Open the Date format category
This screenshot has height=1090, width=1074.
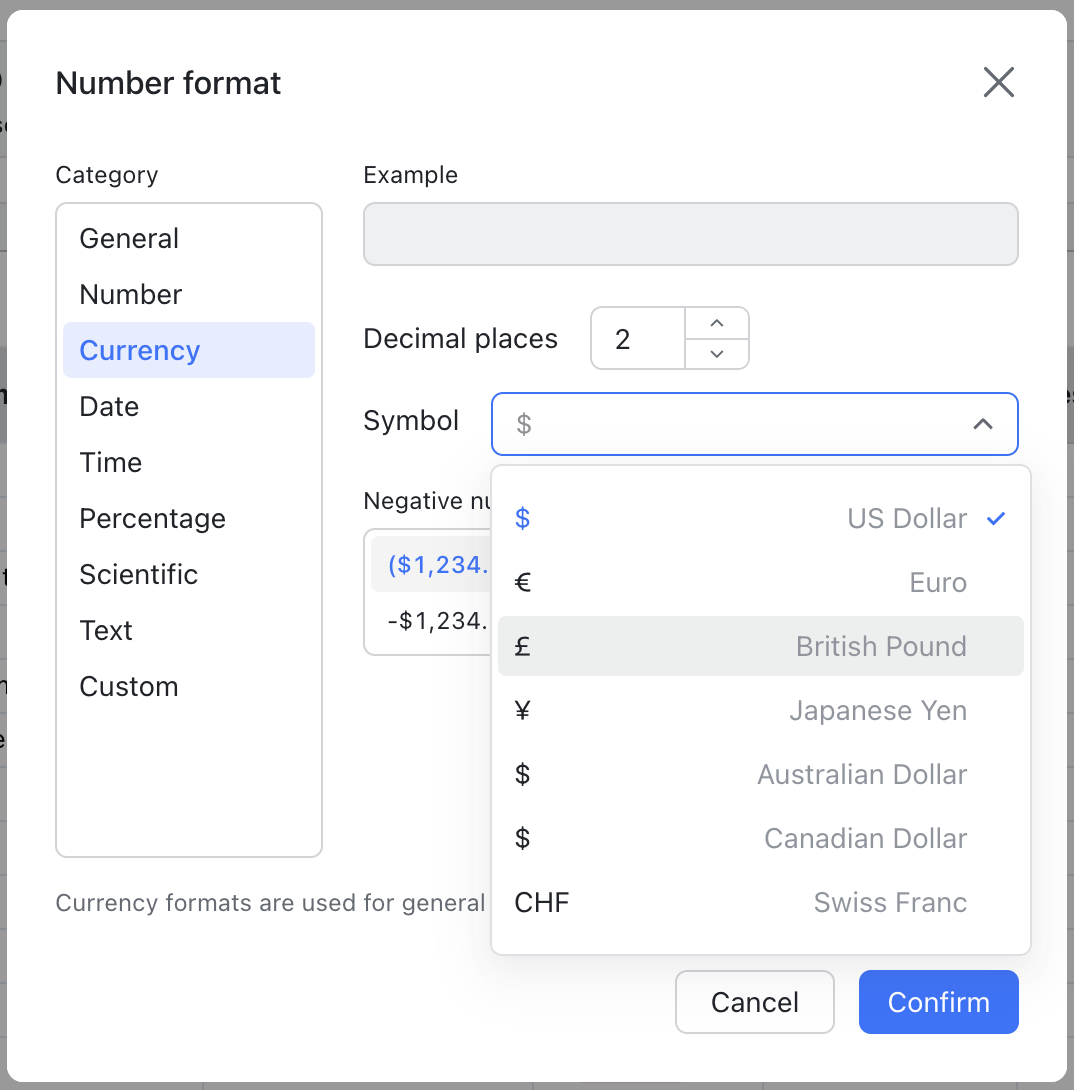coord(109,407)
